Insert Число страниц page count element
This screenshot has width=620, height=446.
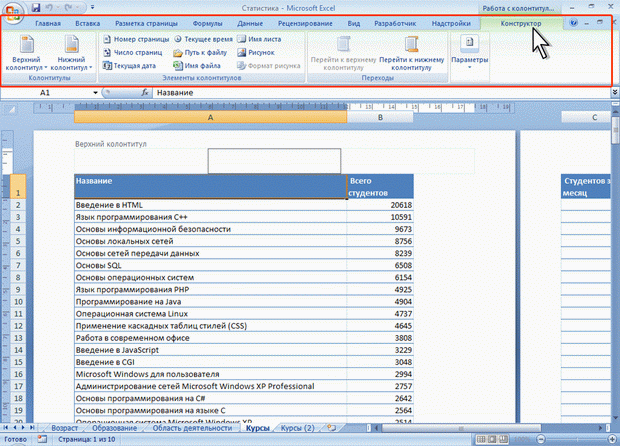[x=134, y=51]
